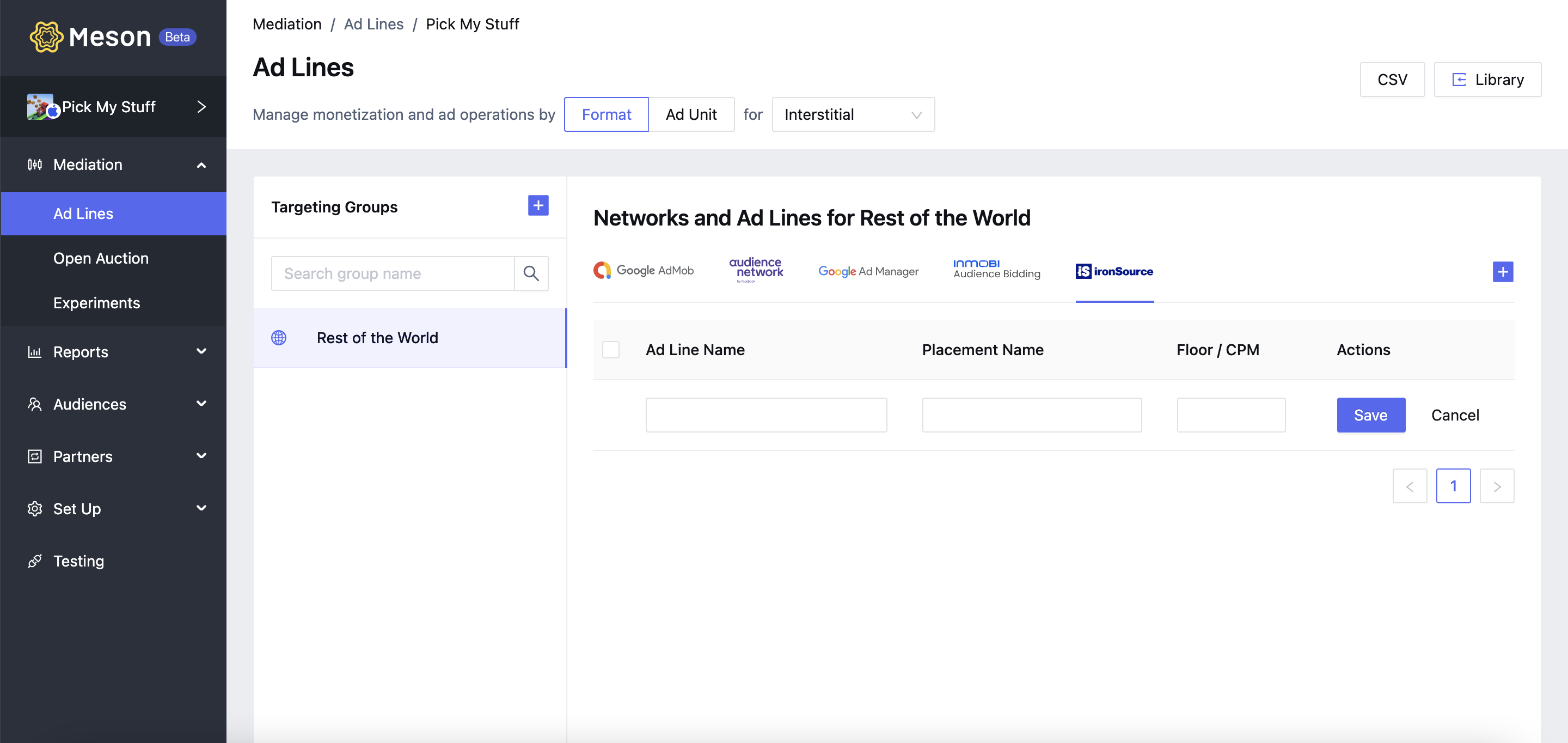Click Mediation in the breadcrumb

click(287, 25)
